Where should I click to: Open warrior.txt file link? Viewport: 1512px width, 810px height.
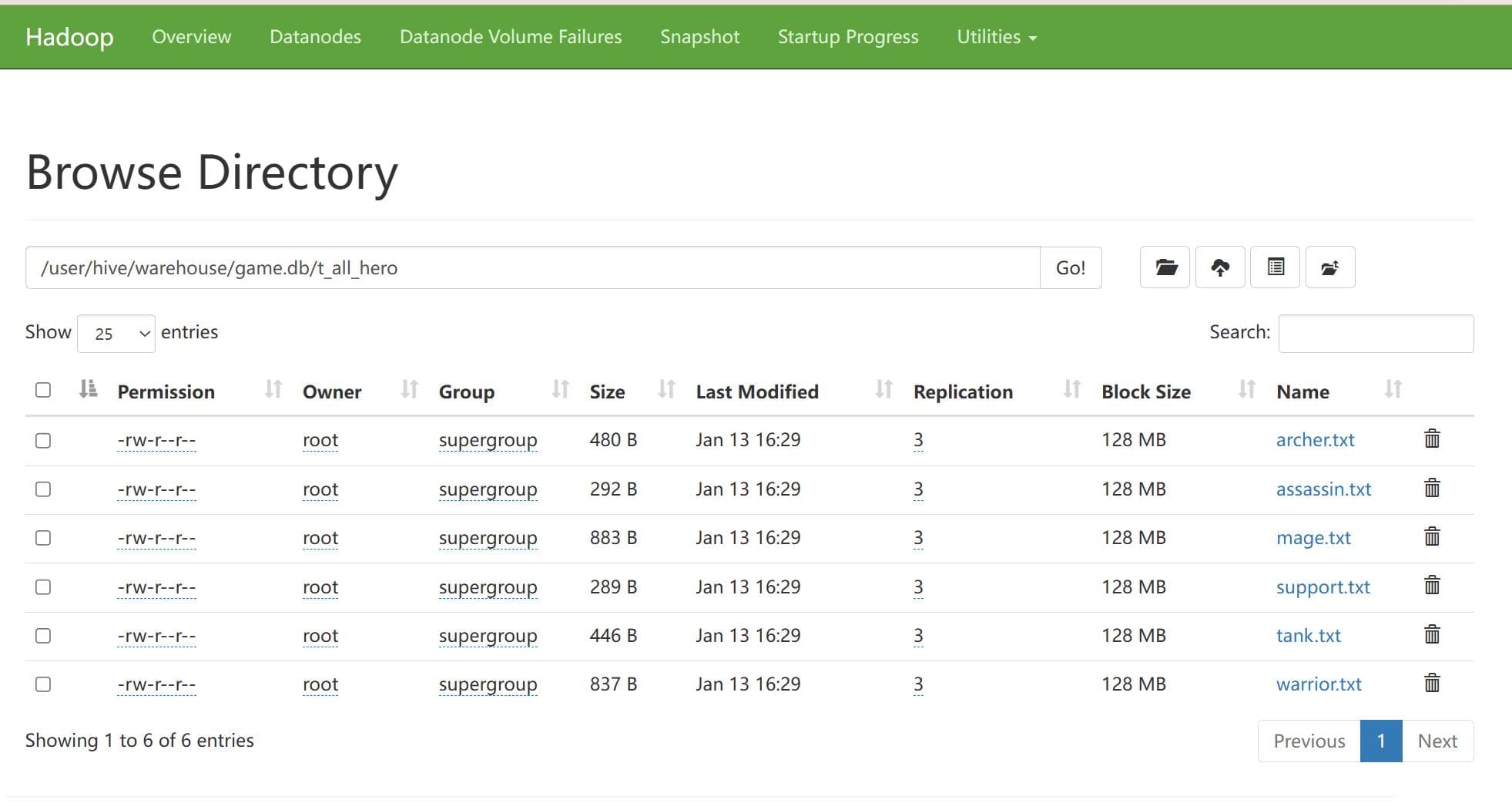coord(1319,684)
